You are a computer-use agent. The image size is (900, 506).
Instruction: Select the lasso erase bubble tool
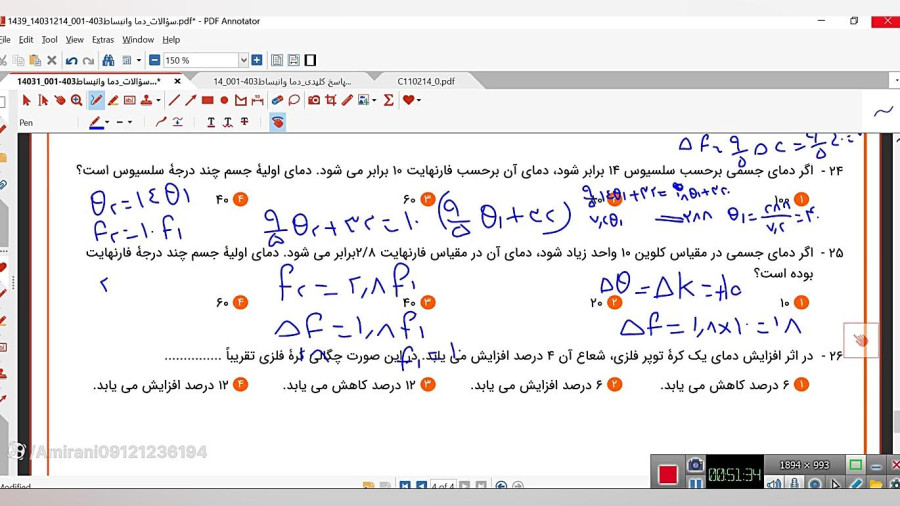click(x=294, y=100)
